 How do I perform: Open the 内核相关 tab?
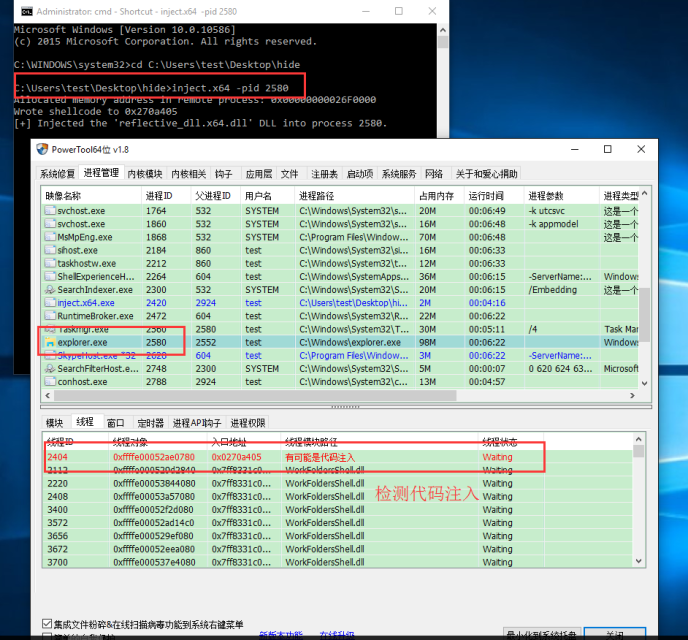(189, 174)
